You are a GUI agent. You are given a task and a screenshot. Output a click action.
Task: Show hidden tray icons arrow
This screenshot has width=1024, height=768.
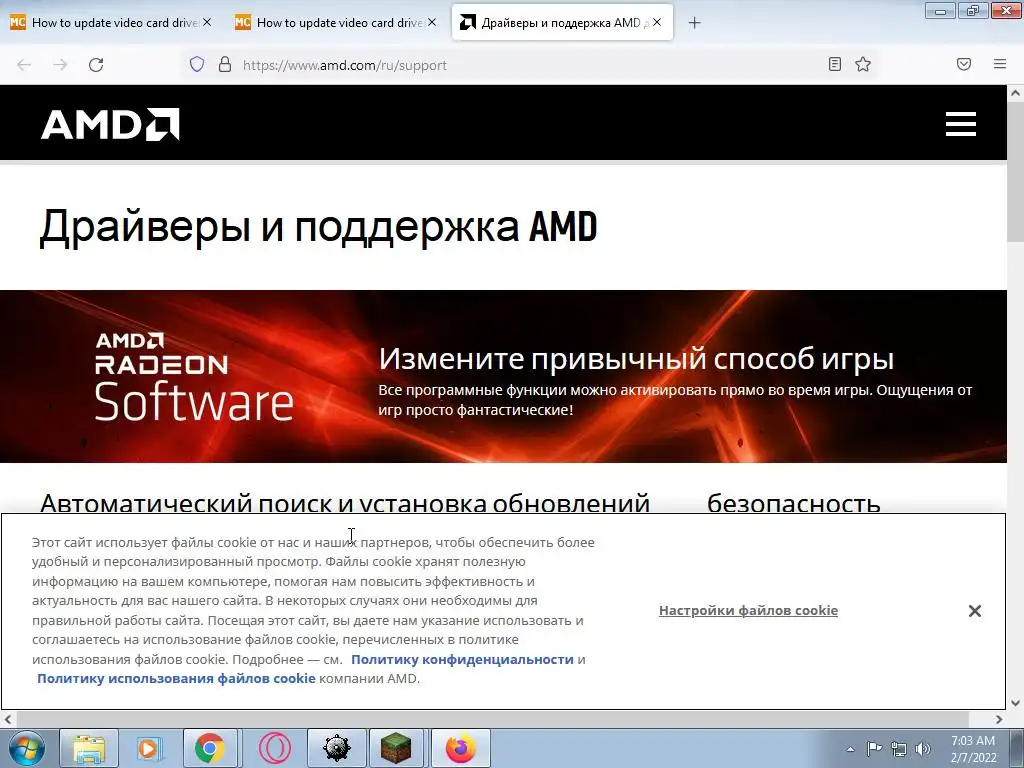click(x=850, y=749)
